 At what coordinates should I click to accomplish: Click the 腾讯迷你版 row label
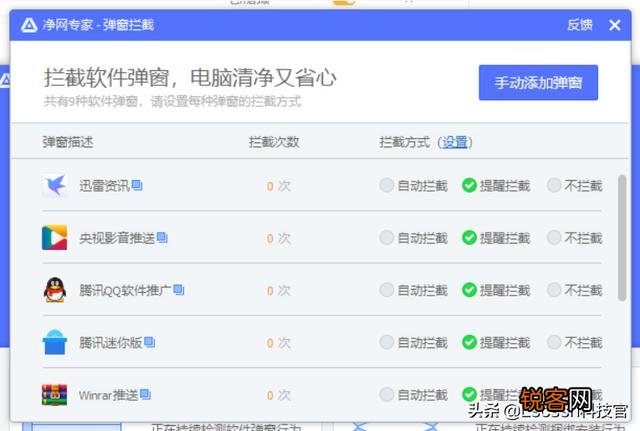111,342
